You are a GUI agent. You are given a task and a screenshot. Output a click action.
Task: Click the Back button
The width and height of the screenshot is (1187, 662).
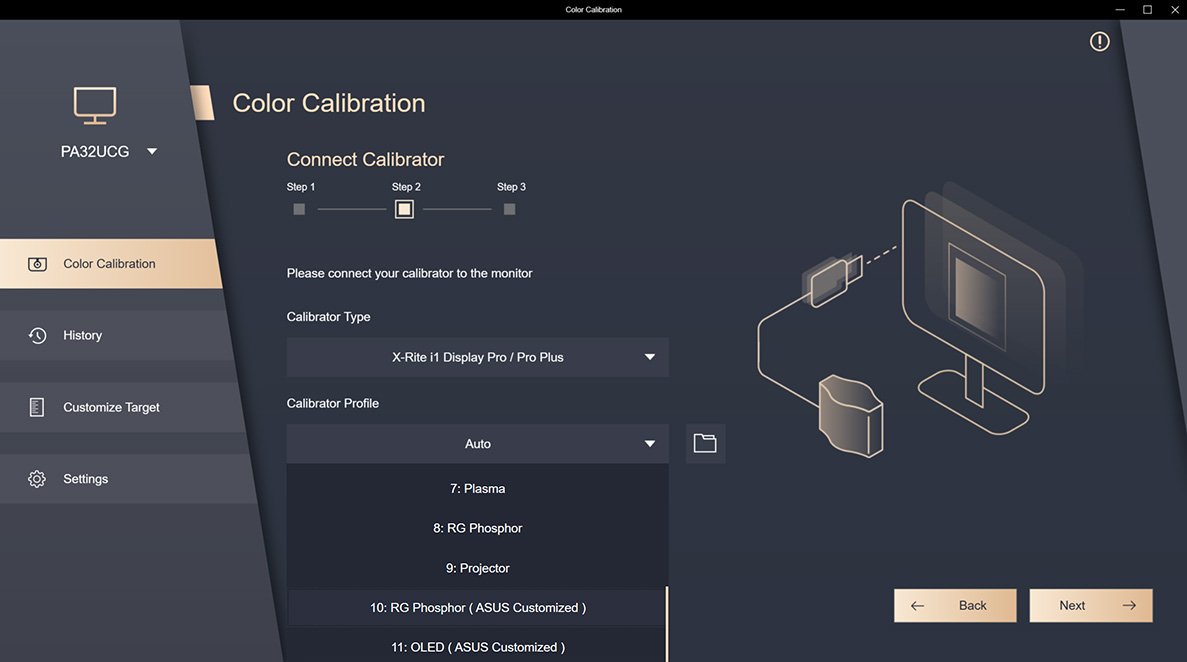[955, 605]
